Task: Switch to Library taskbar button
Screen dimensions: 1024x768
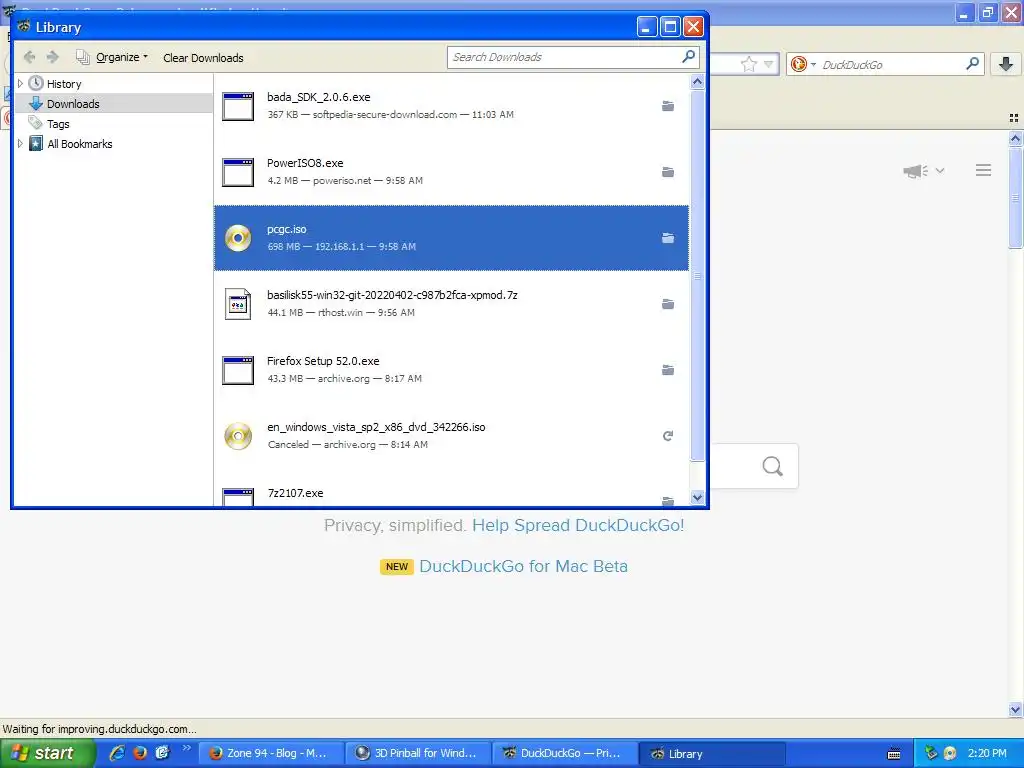Action: pos(712,753)
